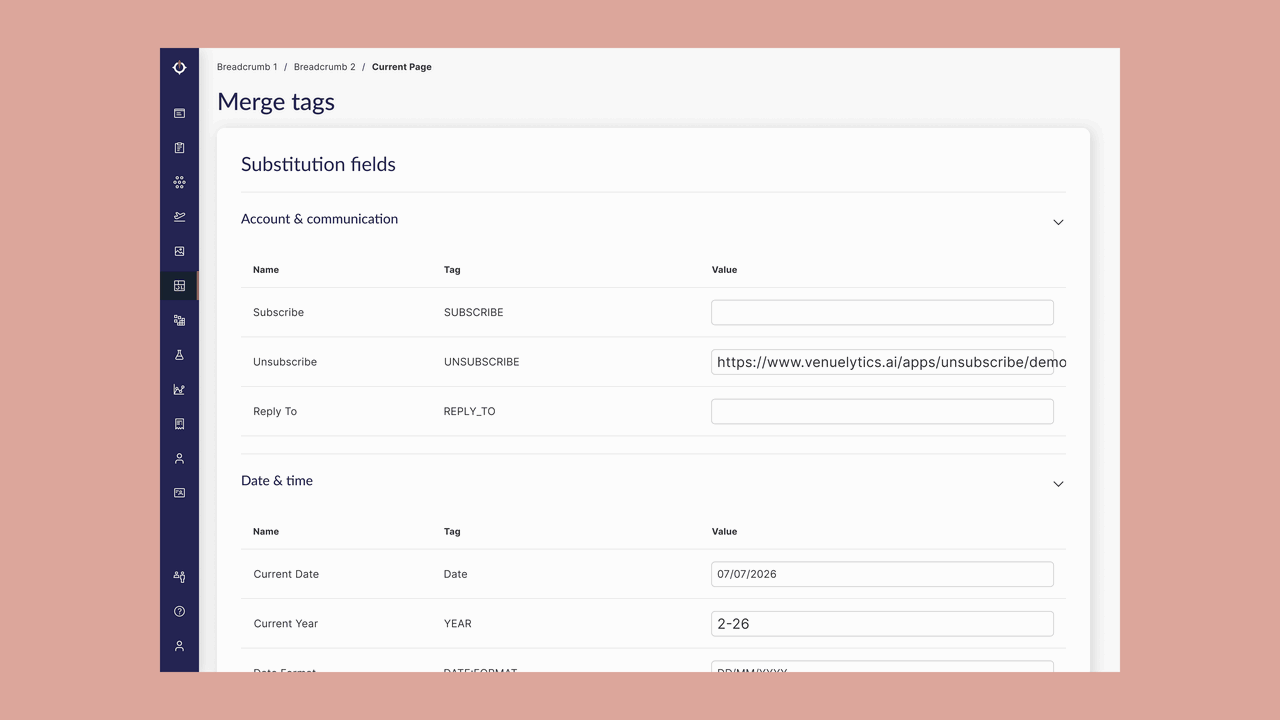Image resolution: width=1280 pixels, height=720 pixels.
Task: Open the person icon below the receipt icon
Action: (179, 458)
